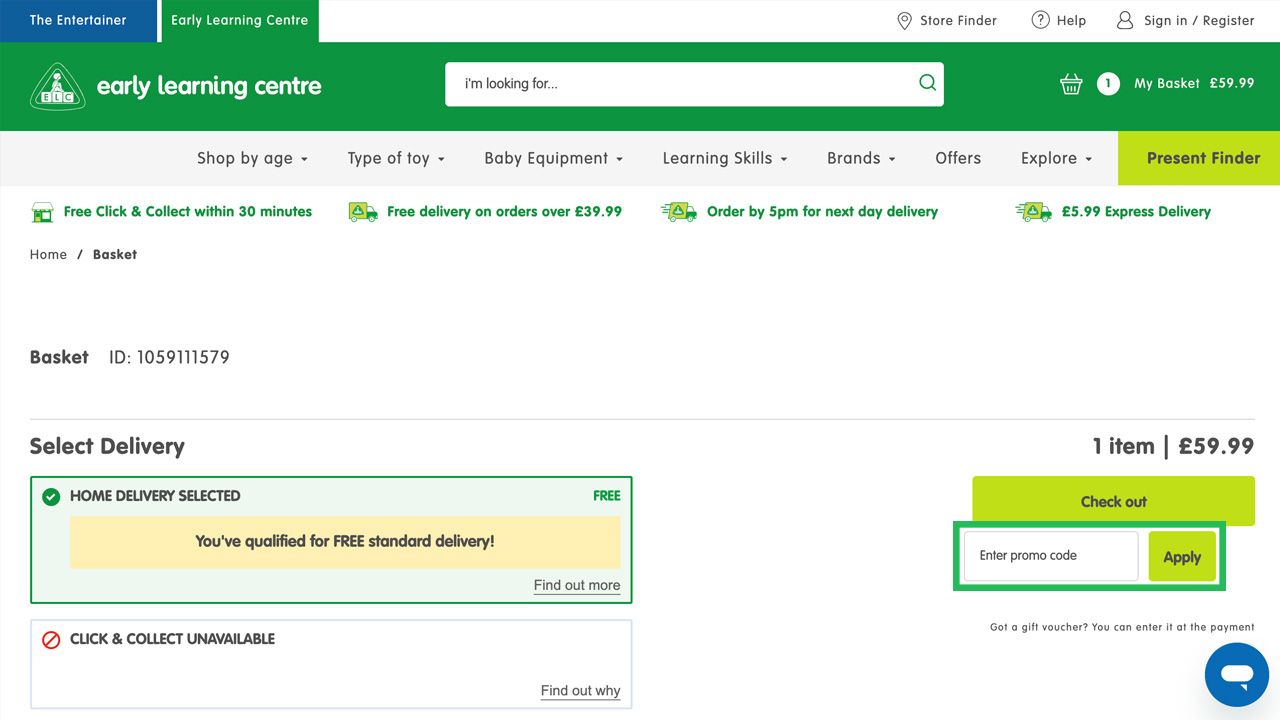Click the Got a gift voucher note

pos(1122,628)
